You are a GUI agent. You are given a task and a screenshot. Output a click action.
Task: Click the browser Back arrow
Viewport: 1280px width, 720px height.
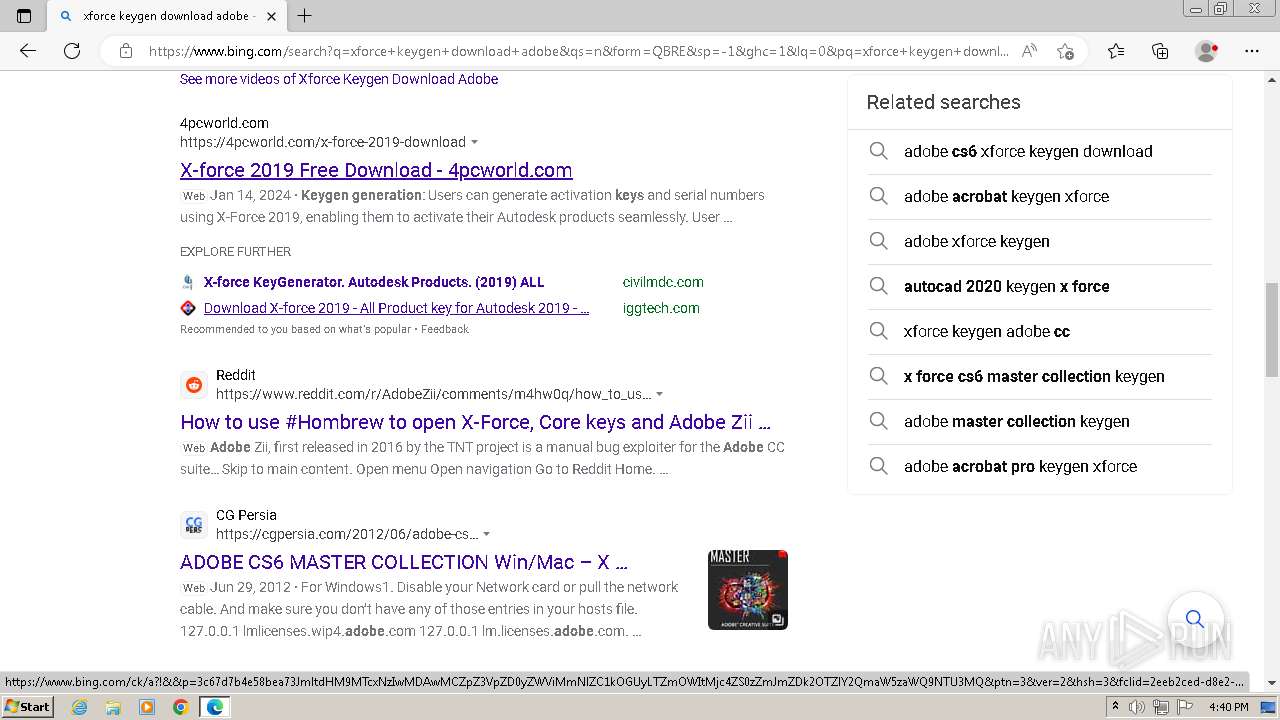28,51
